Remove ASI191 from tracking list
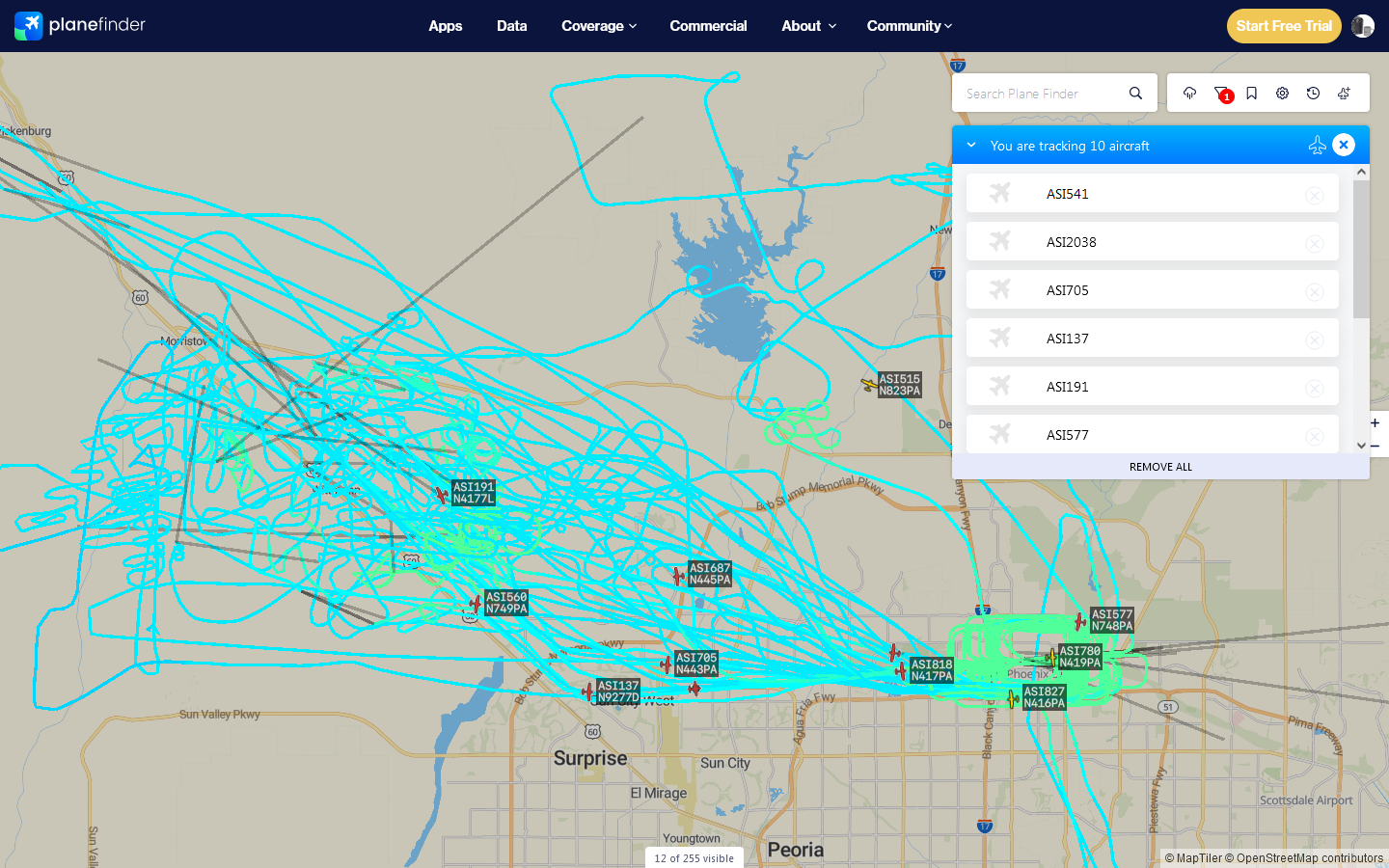This screenshot has width=1389, height=868. (1315, 389)
